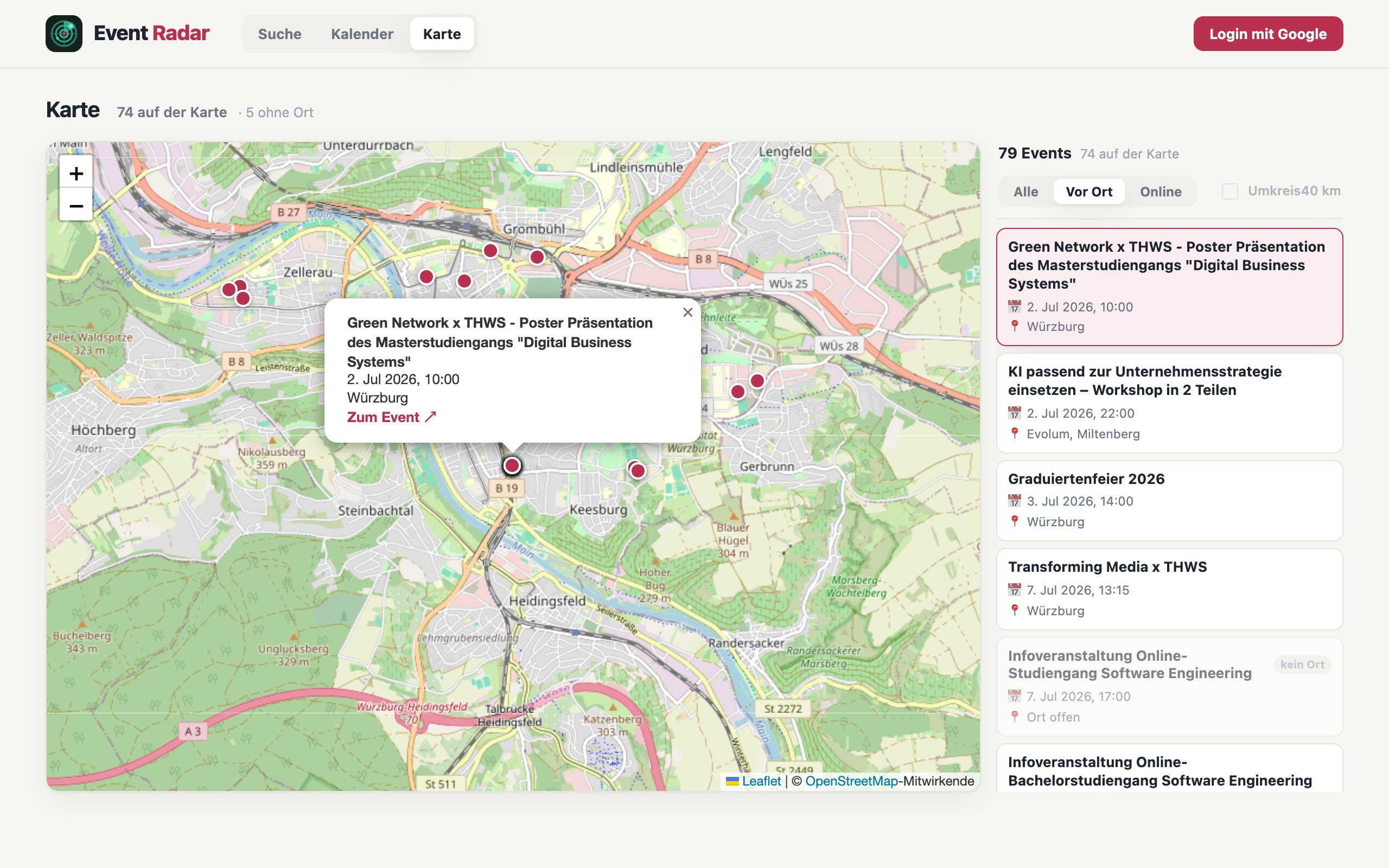The image size is (1389, 868).
Task: Close the map popup
Action: (687, 312)
